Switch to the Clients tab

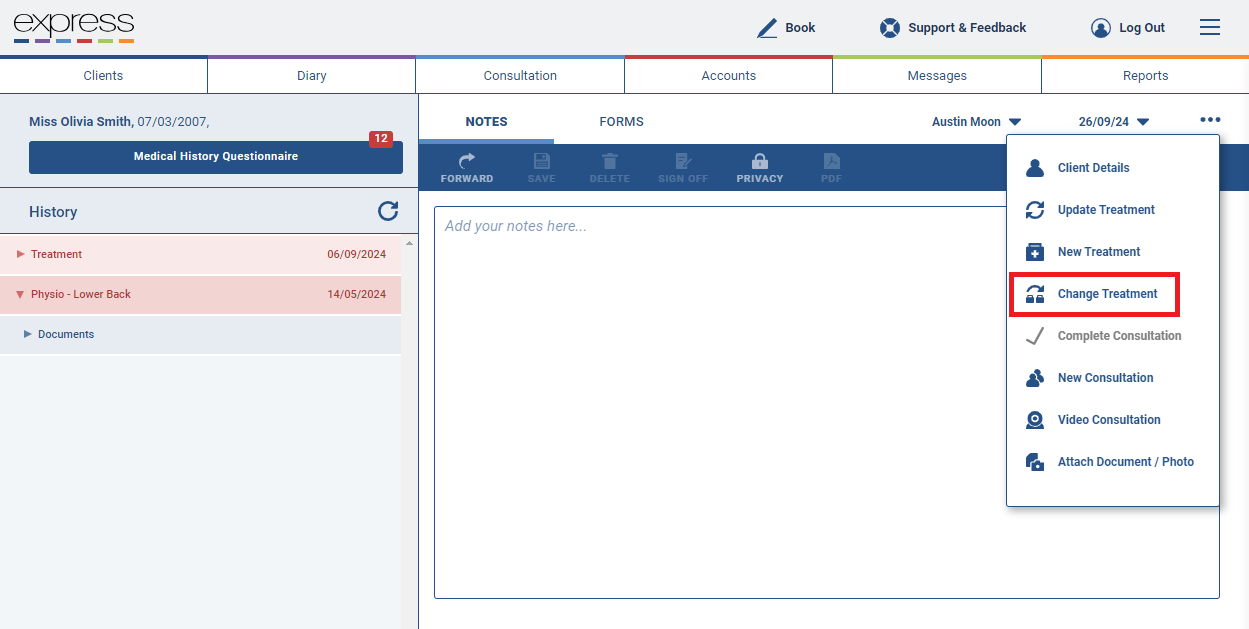(x=104, y=76)
